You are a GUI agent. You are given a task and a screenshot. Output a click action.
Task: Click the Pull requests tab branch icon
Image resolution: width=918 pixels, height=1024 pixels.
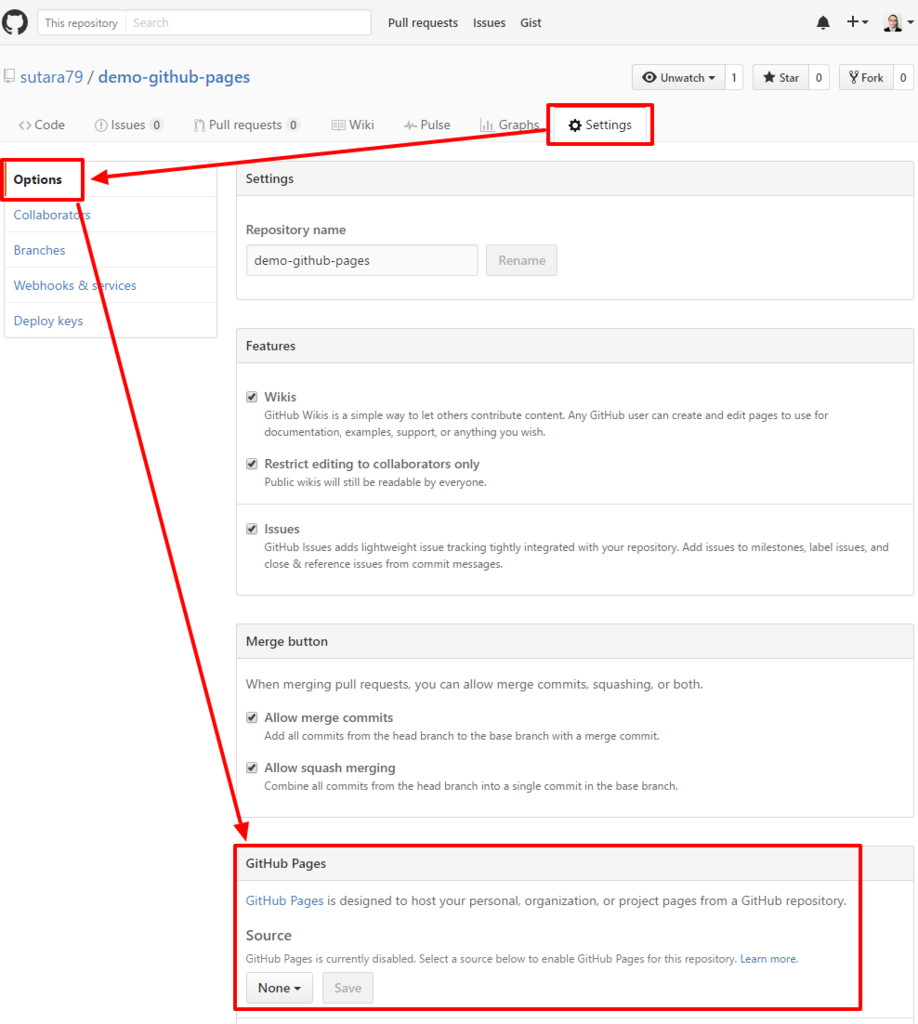(199, 125)
